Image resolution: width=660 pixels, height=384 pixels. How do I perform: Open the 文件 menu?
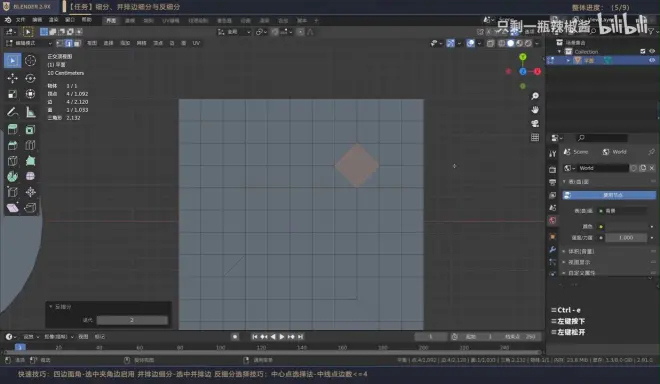pyautogui.click(x=20, y=20)
